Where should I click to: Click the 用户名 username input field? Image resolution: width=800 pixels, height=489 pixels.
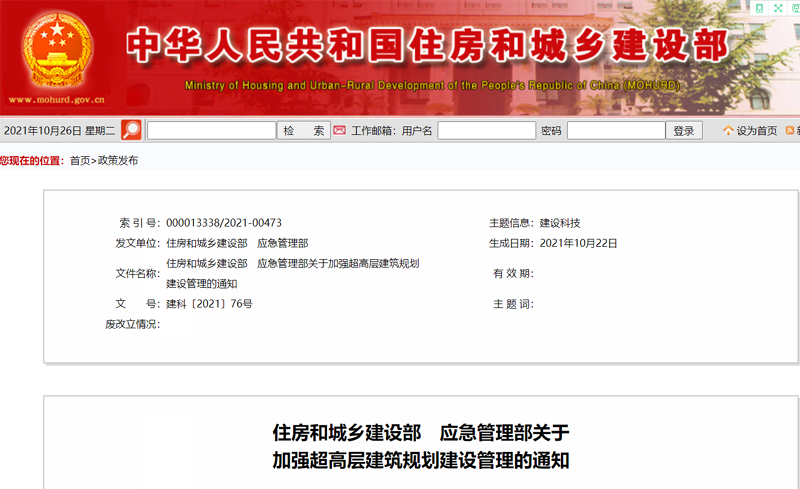[486, 131]
